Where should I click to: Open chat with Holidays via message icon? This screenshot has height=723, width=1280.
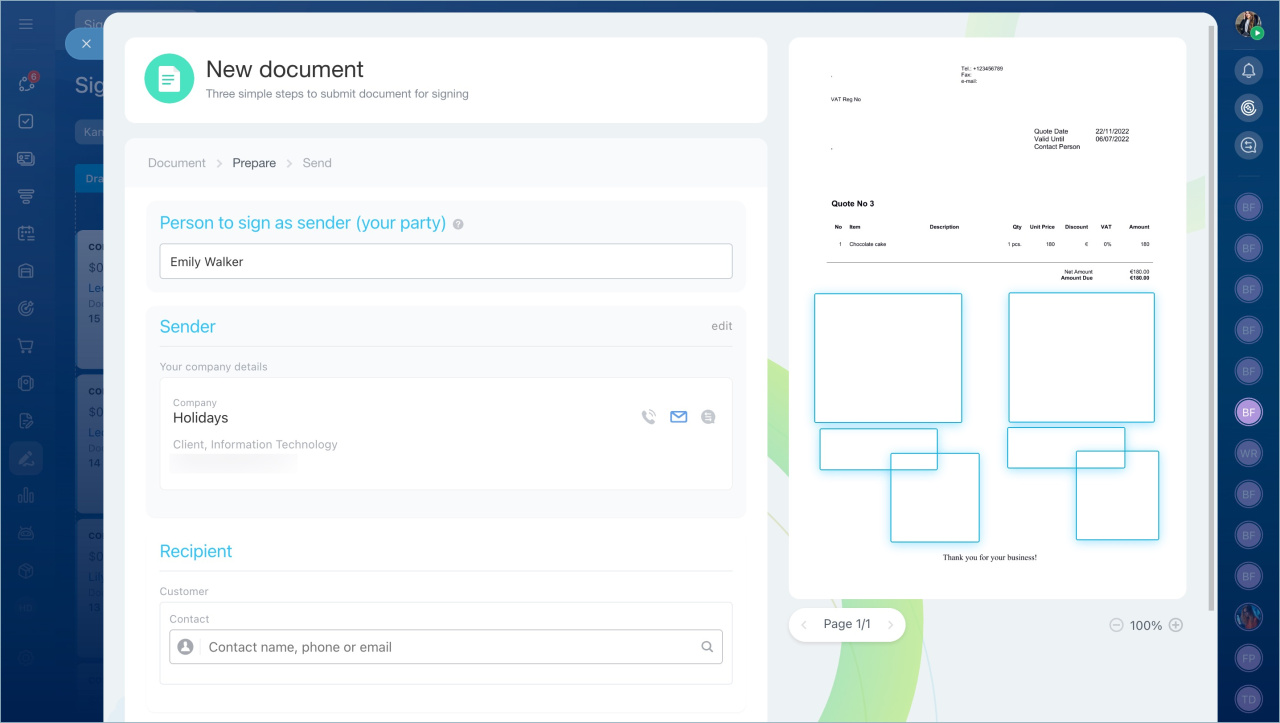[x=708, y=417]
